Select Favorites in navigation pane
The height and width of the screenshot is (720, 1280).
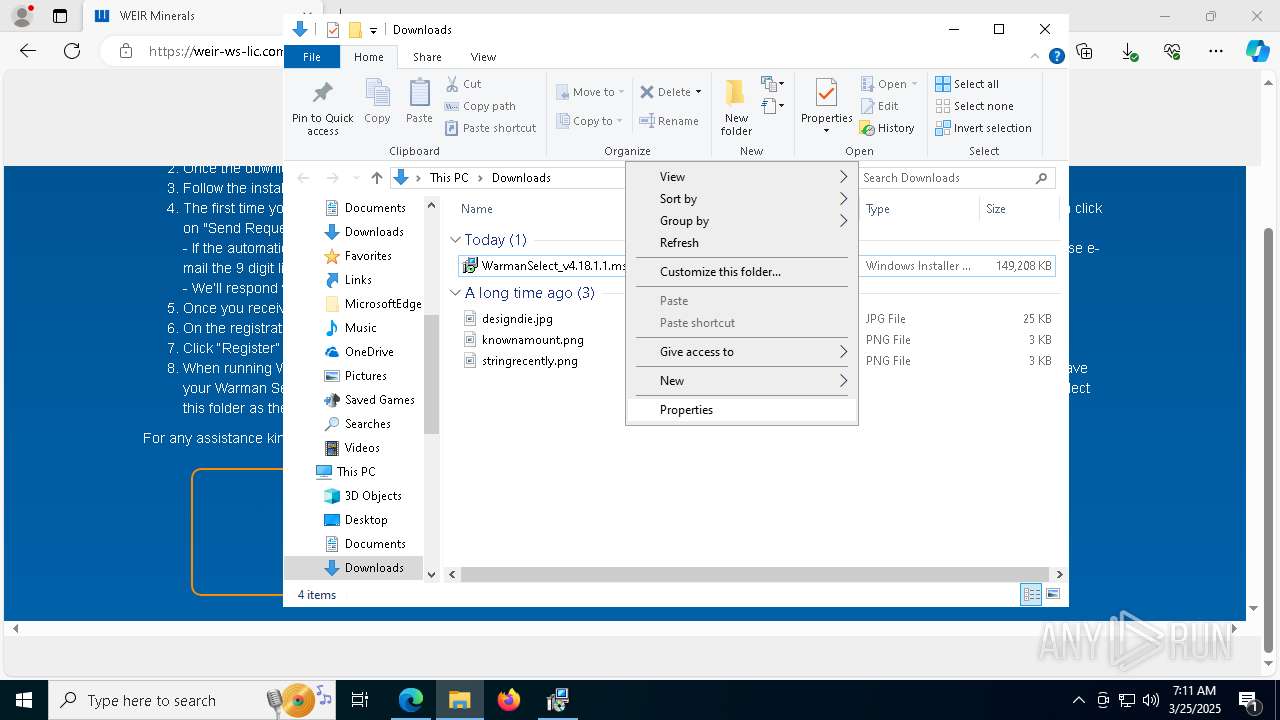tap(368, 256)
